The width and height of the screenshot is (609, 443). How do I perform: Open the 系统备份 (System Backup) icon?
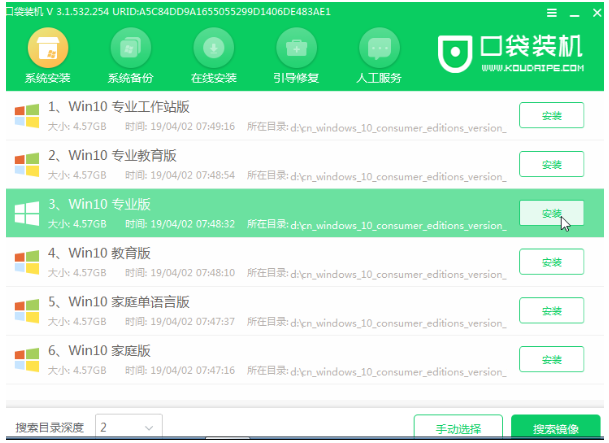[x=130, y=48]
